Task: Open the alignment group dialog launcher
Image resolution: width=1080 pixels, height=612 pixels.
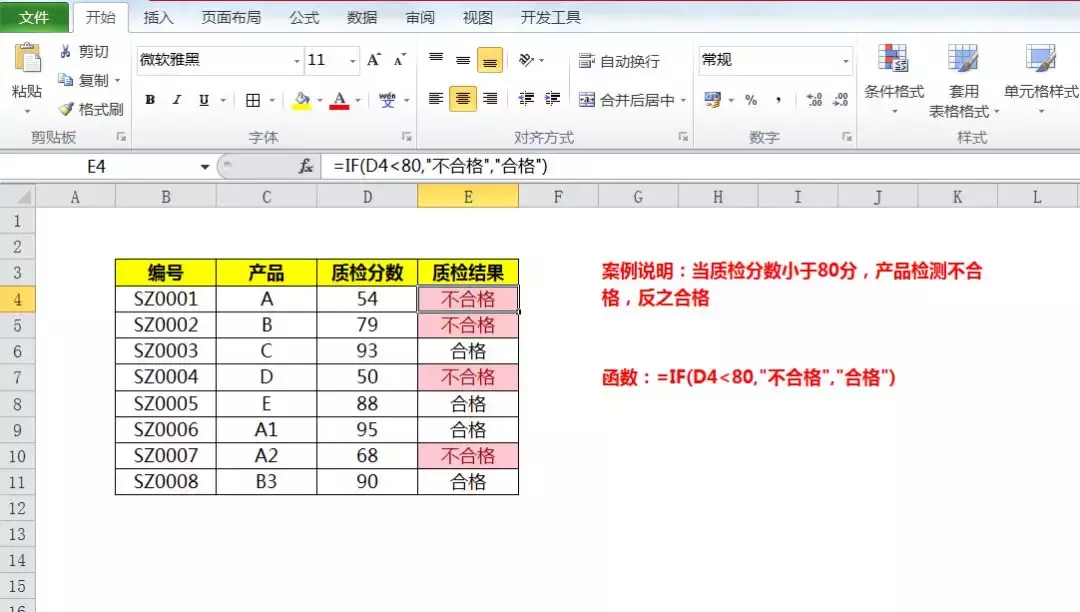Action: tap(683, 137)
